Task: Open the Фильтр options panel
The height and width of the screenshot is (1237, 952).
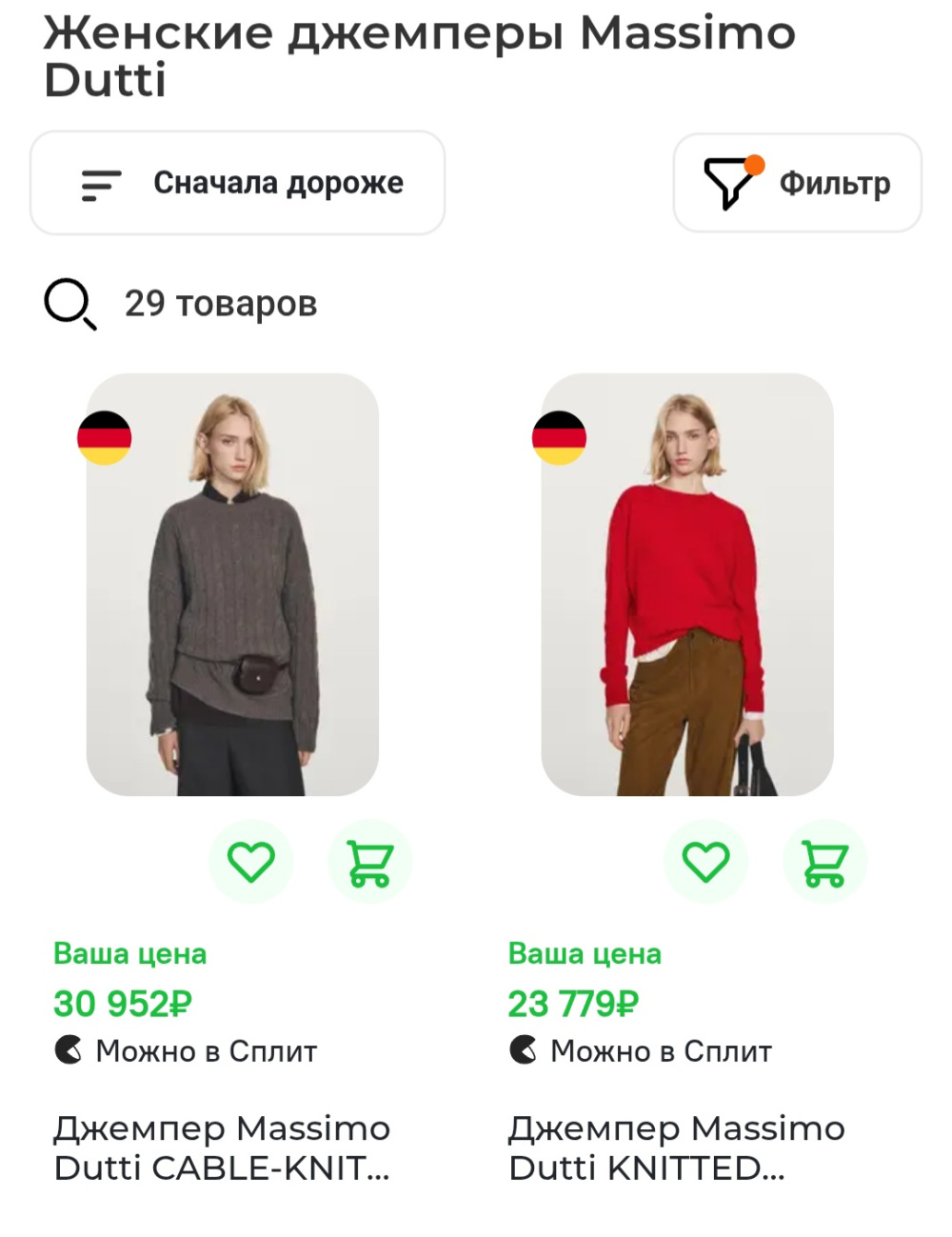Action: click(797, 183)
